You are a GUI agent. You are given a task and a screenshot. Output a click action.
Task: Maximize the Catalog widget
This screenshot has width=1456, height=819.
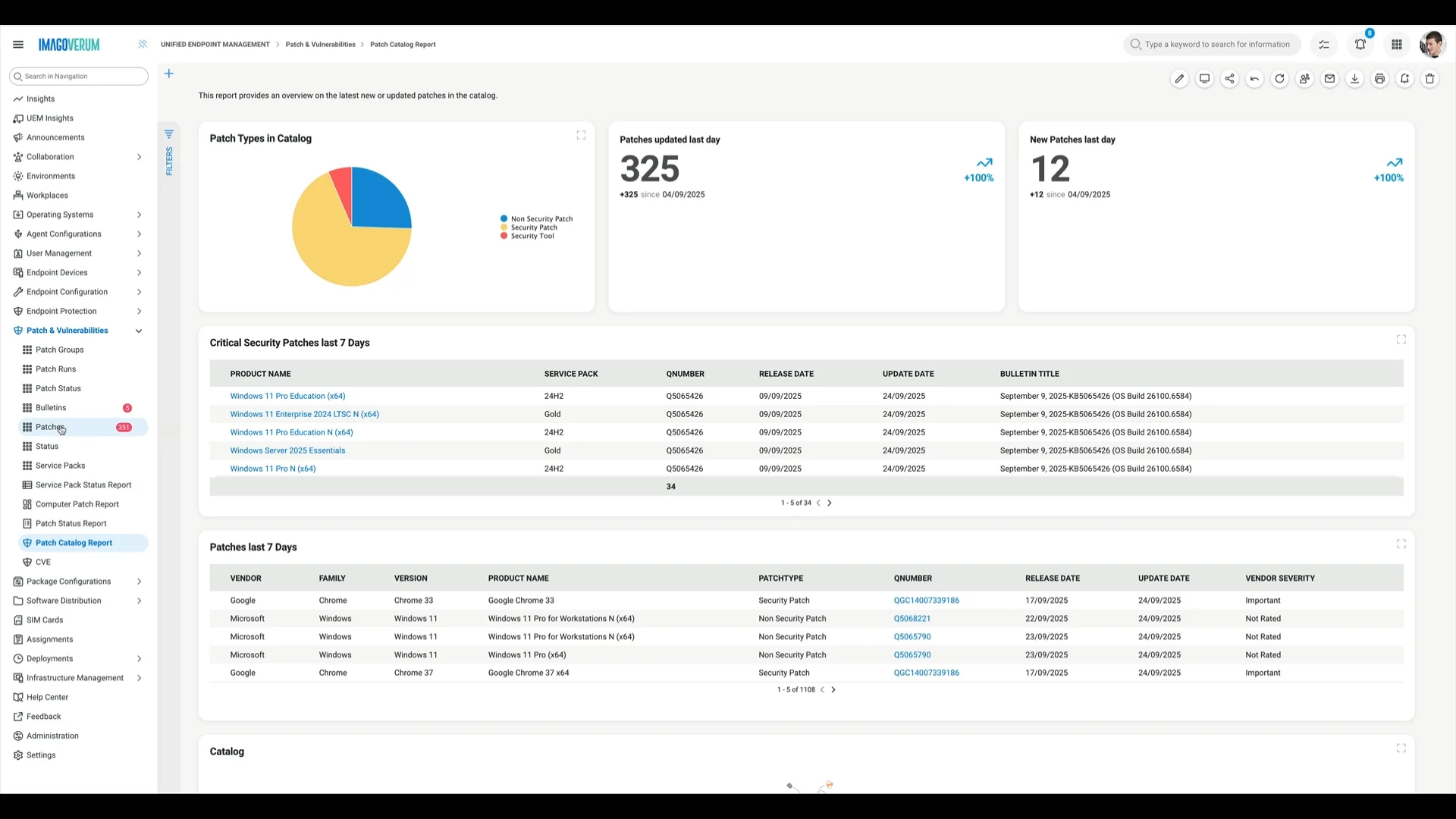(1401, 748)
